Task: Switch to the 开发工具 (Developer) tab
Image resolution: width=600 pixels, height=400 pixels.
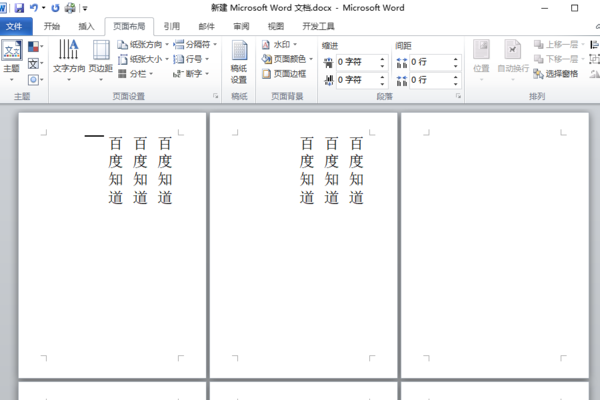Action: (318, 26)
